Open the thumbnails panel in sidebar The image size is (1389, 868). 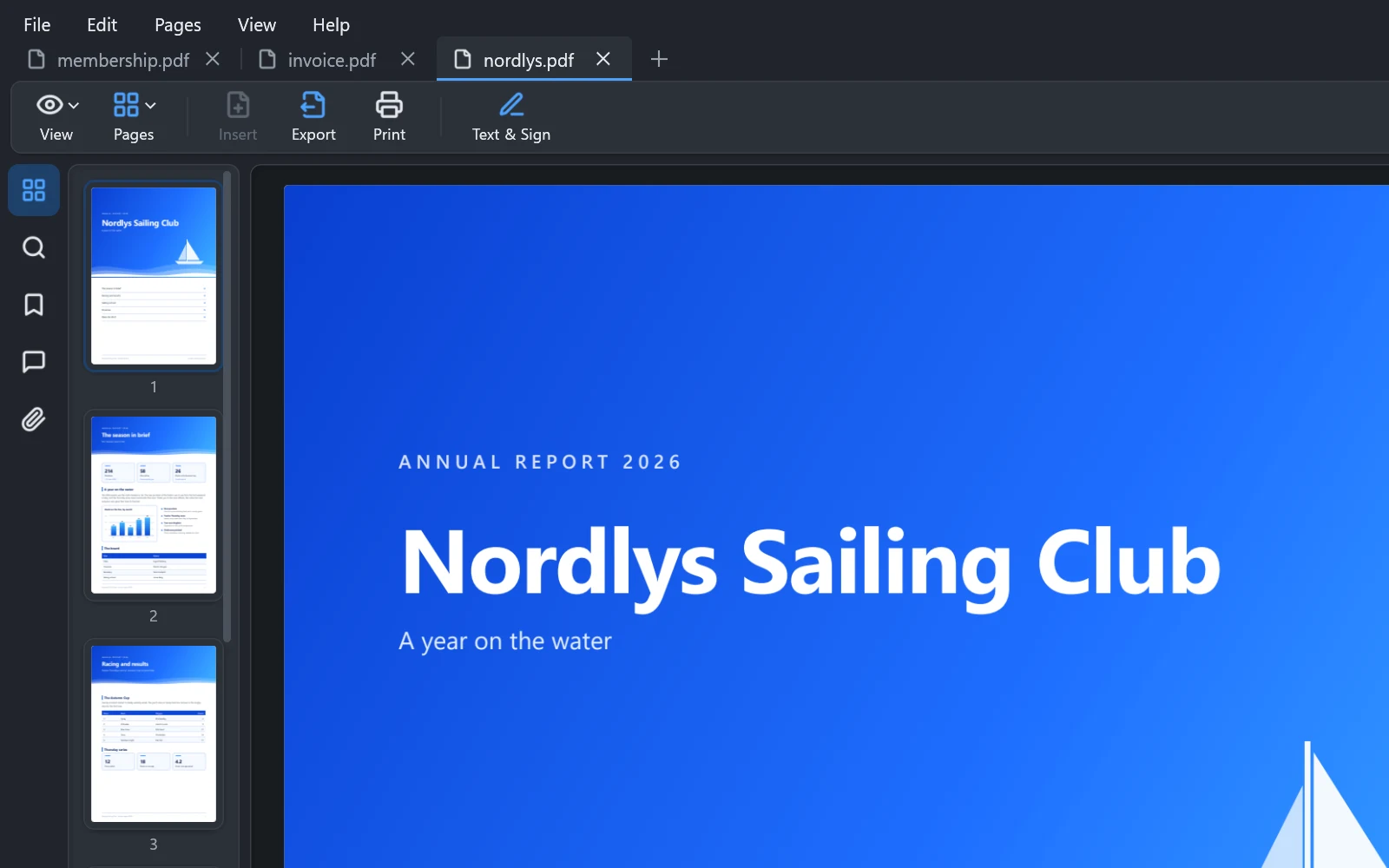34,190
